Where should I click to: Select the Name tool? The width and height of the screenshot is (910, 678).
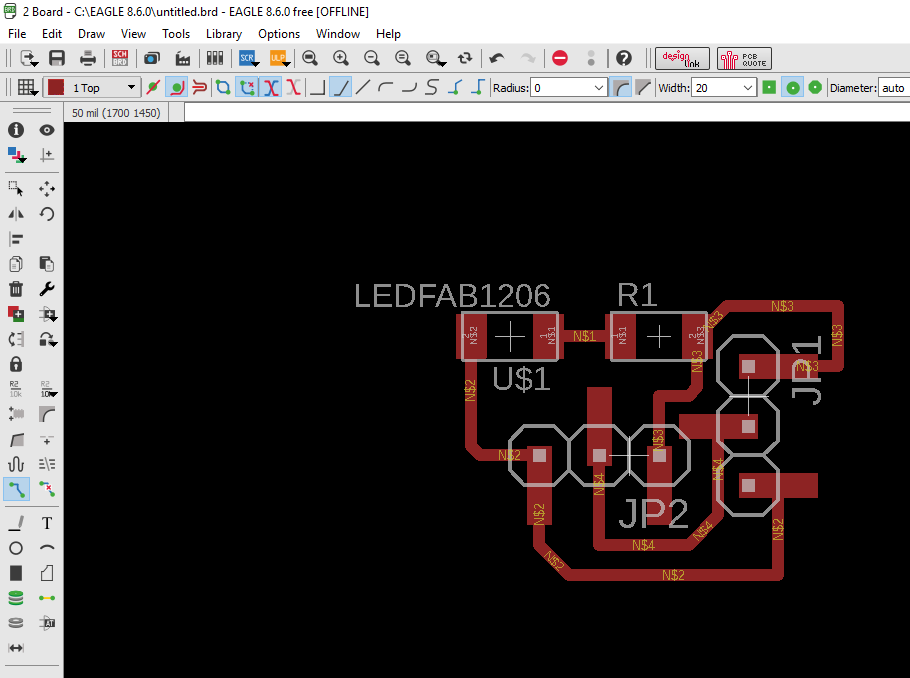point(16,389)
